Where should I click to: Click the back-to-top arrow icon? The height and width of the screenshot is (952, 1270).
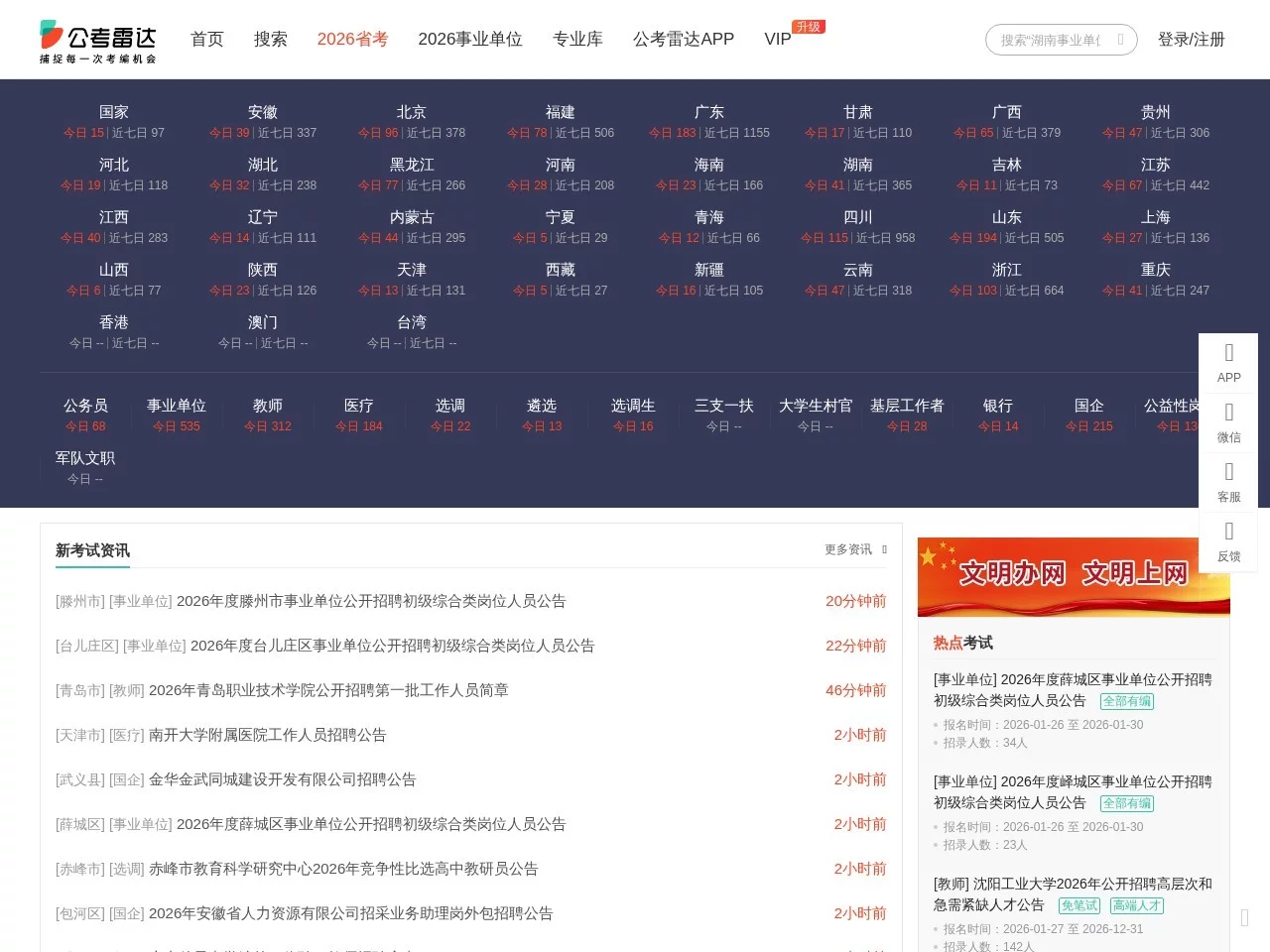click(x=1244, y=918)
